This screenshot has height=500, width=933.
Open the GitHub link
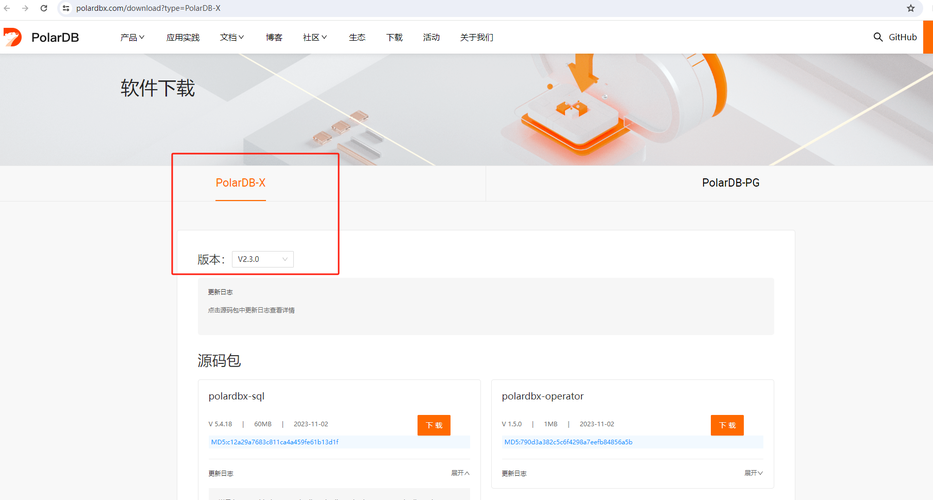point(903,37)
